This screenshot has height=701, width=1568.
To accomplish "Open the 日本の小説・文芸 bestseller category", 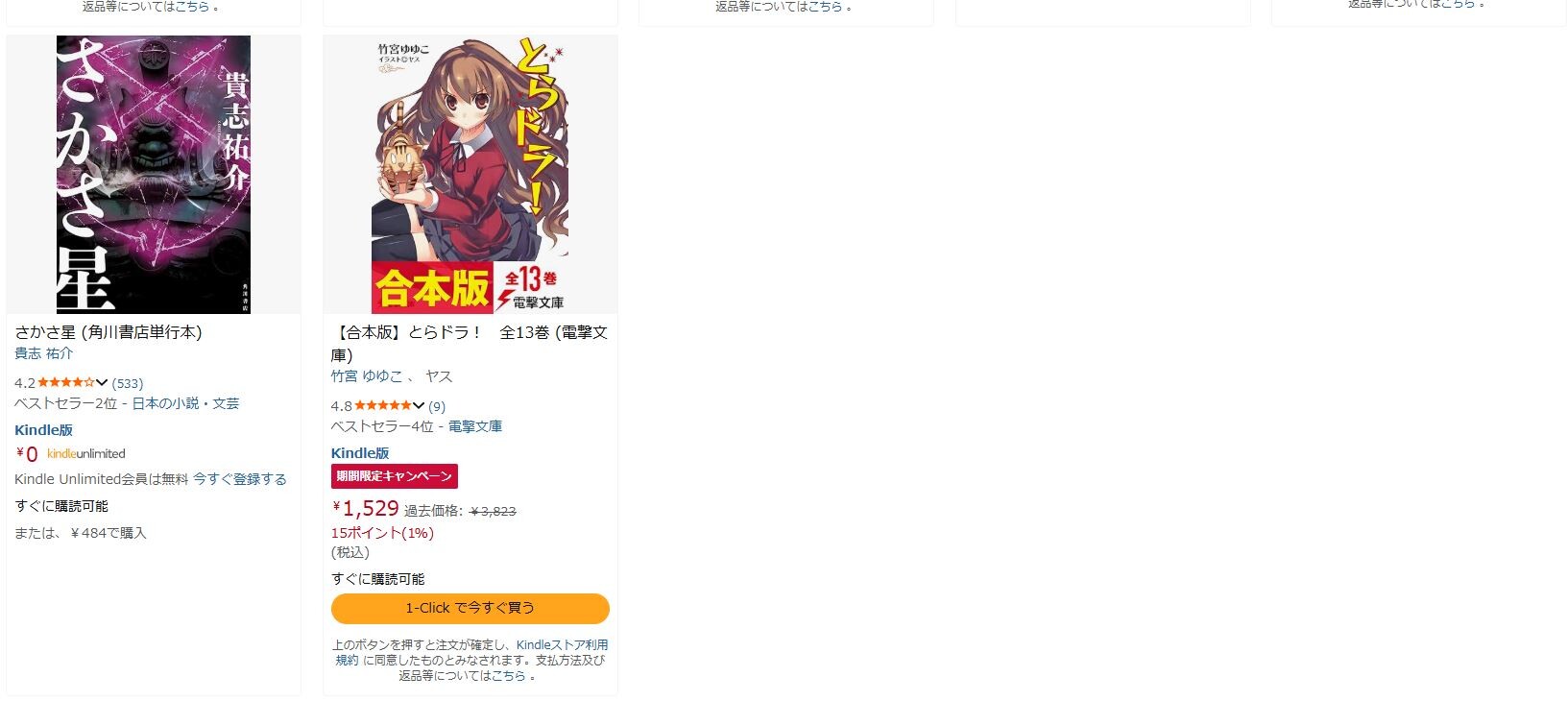I will [185, 403].
